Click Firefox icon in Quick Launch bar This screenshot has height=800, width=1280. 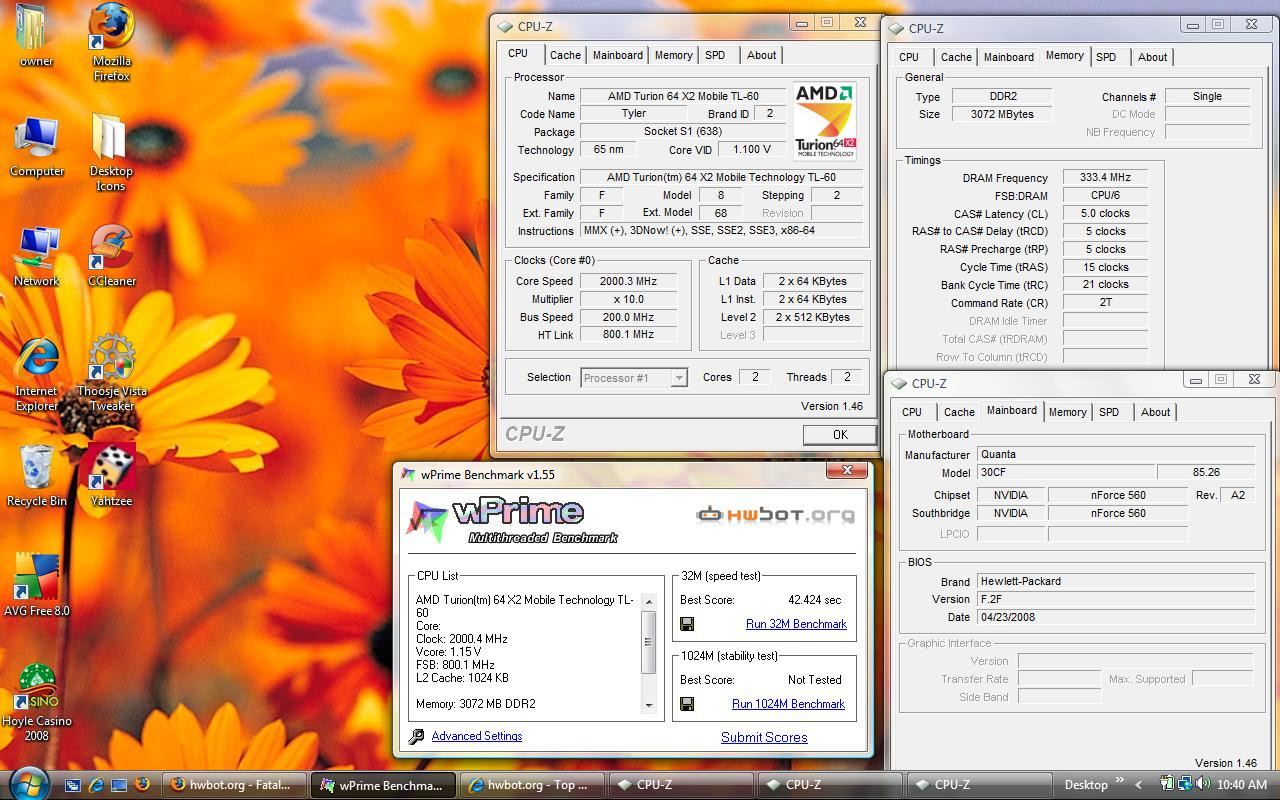coord(142,785)
